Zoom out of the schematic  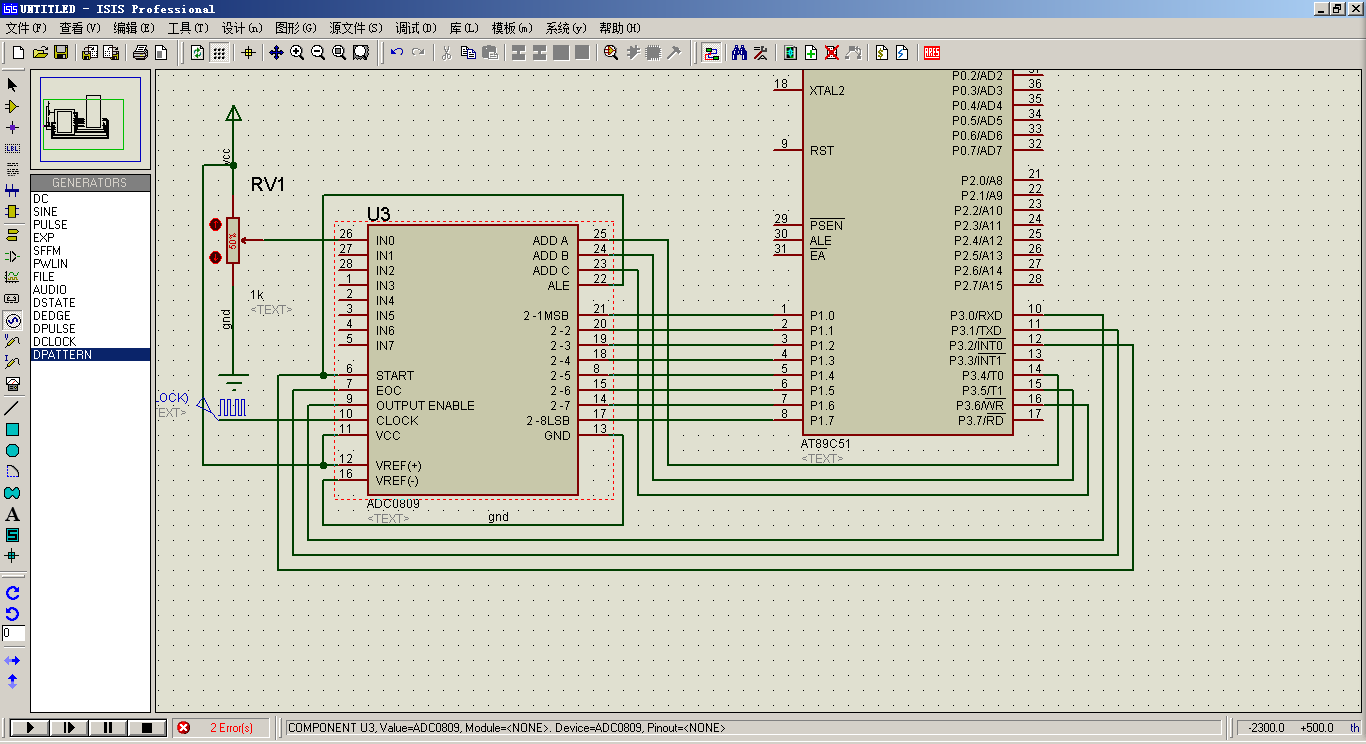pyautogui.click(x=318, y=53)
